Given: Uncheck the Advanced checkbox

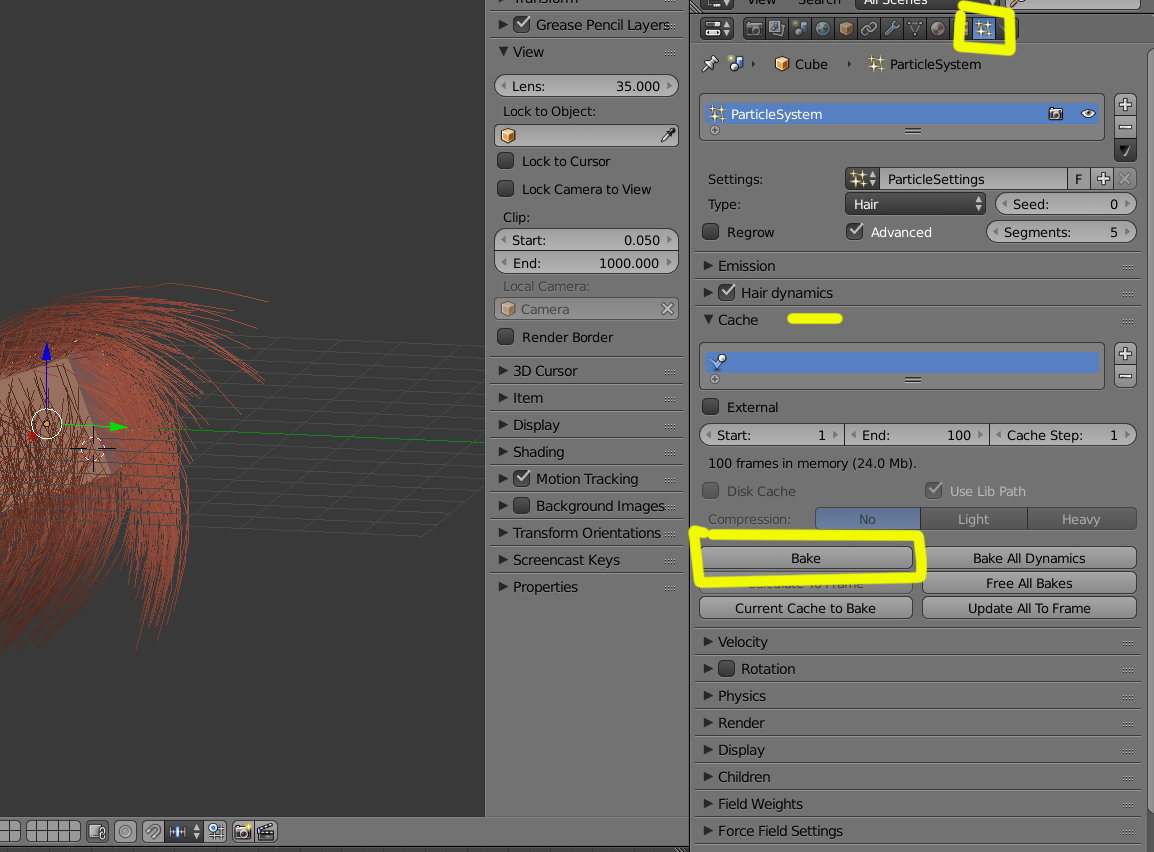Looking at the screenshot, I should [x=855, y=232].
